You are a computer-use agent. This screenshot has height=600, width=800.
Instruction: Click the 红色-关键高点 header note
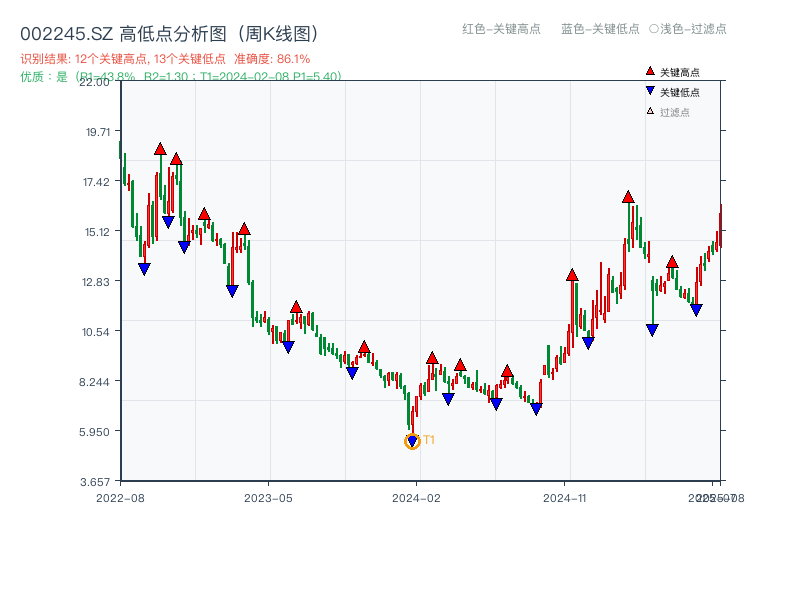point(501,29)
